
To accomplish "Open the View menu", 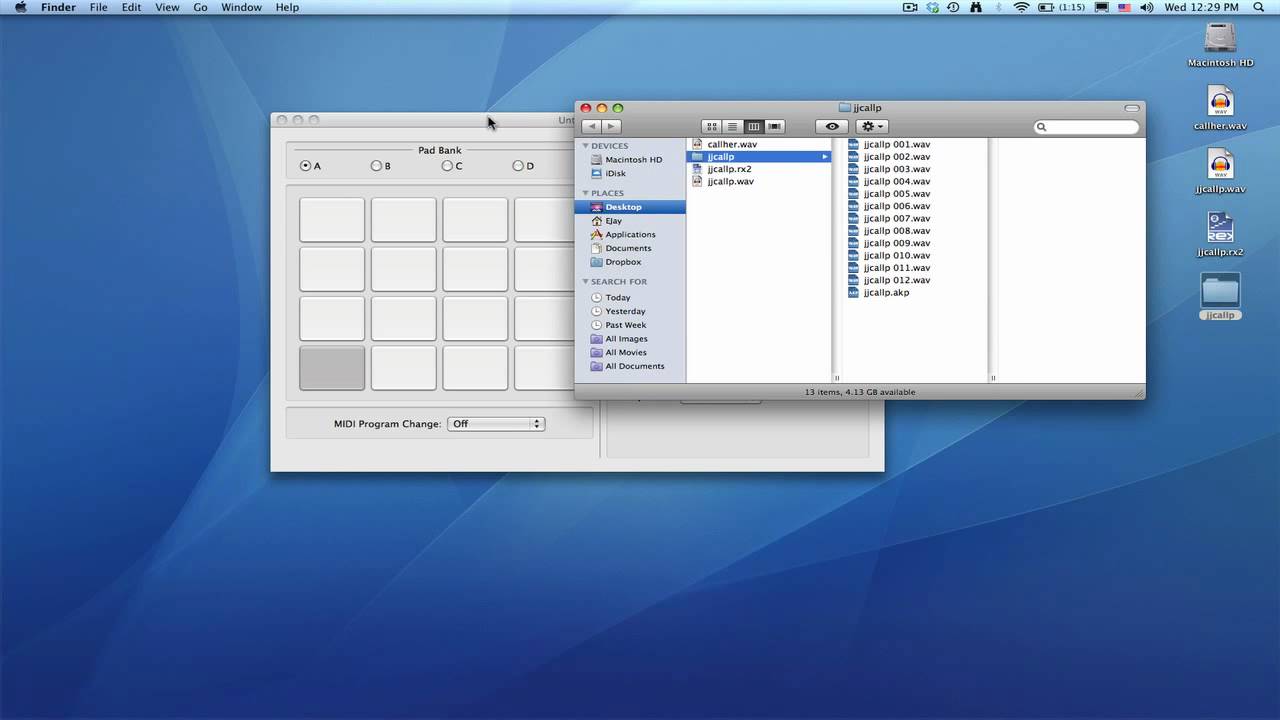I will [167, 7].
